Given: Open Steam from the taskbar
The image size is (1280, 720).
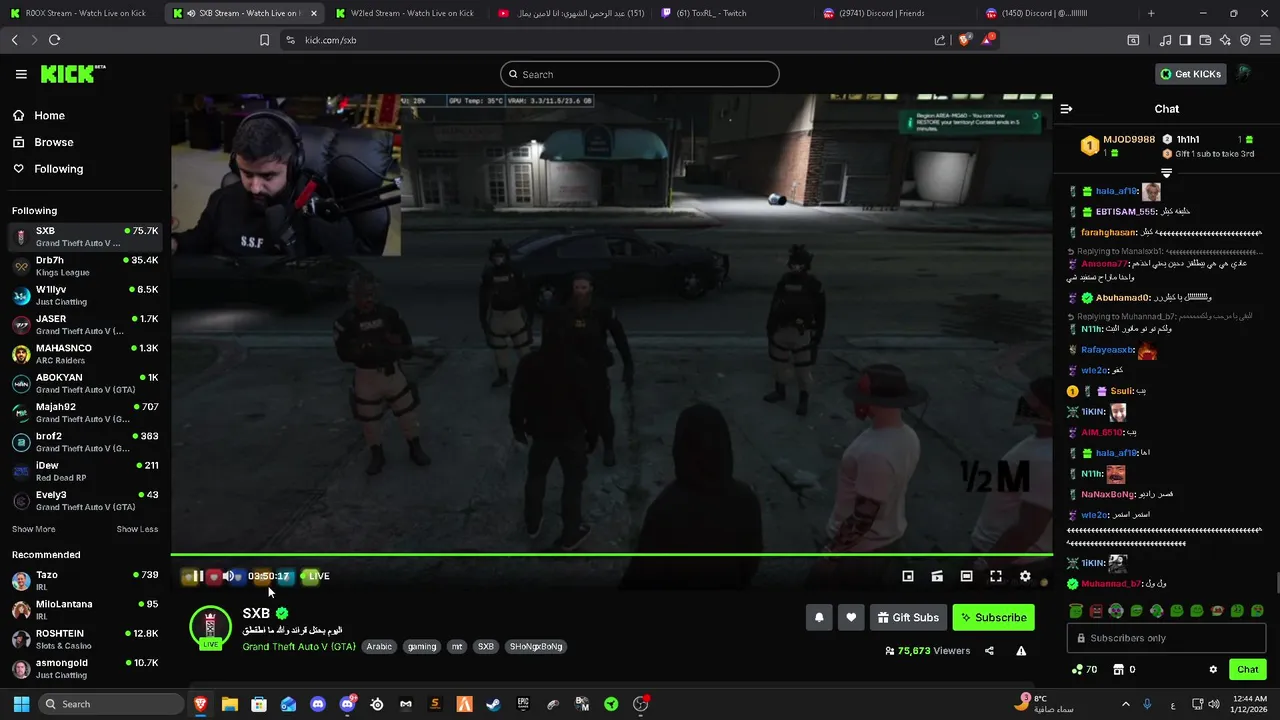Looking at the screenshot, I should (x=493, y=704).
